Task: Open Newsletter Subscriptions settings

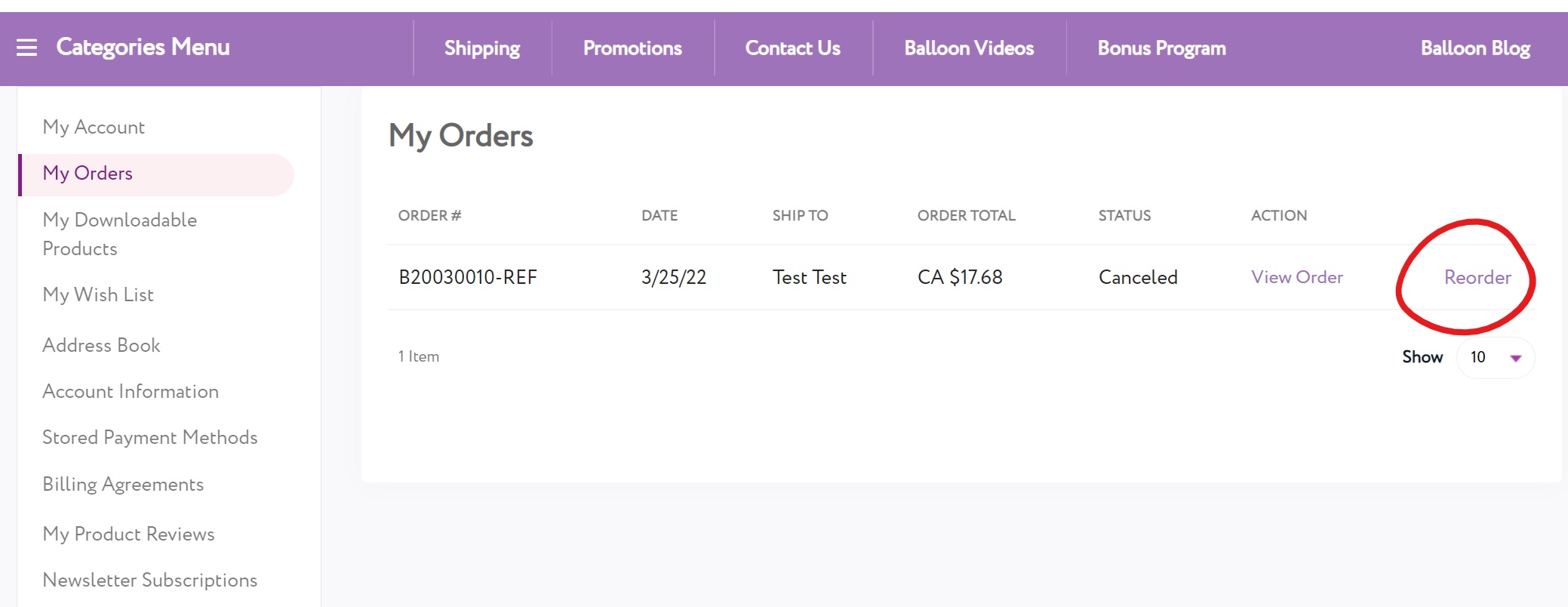Action: (149, 580)
